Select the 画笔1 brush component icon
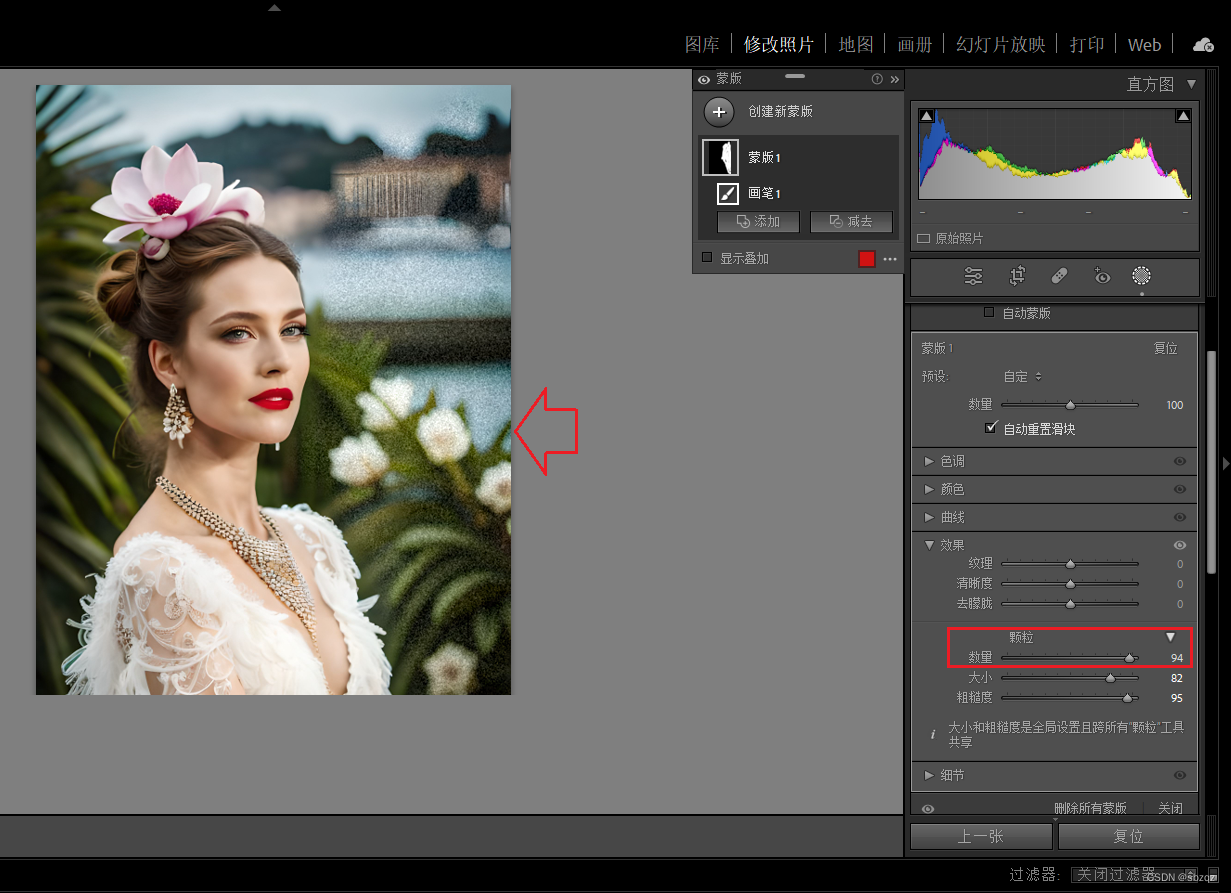The image size is (1231, 893). pyautogui.click(x=727, y=193)
